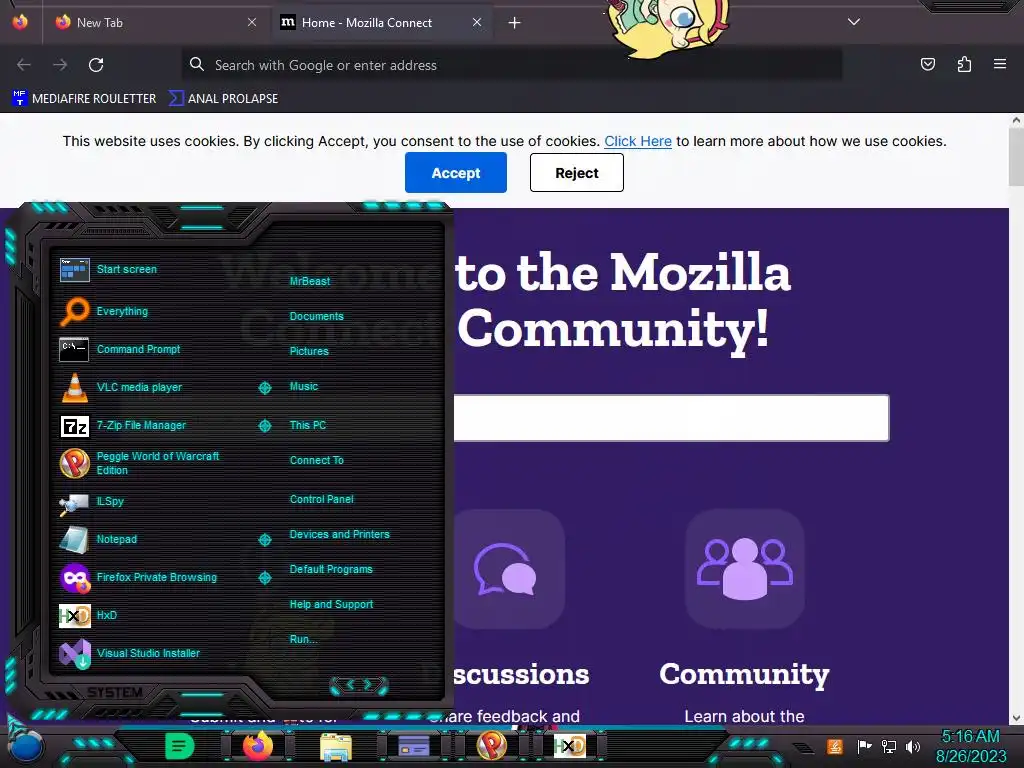Accept the cookies
This screenshot has height=768, width=1024.
(x=456, y=172)
